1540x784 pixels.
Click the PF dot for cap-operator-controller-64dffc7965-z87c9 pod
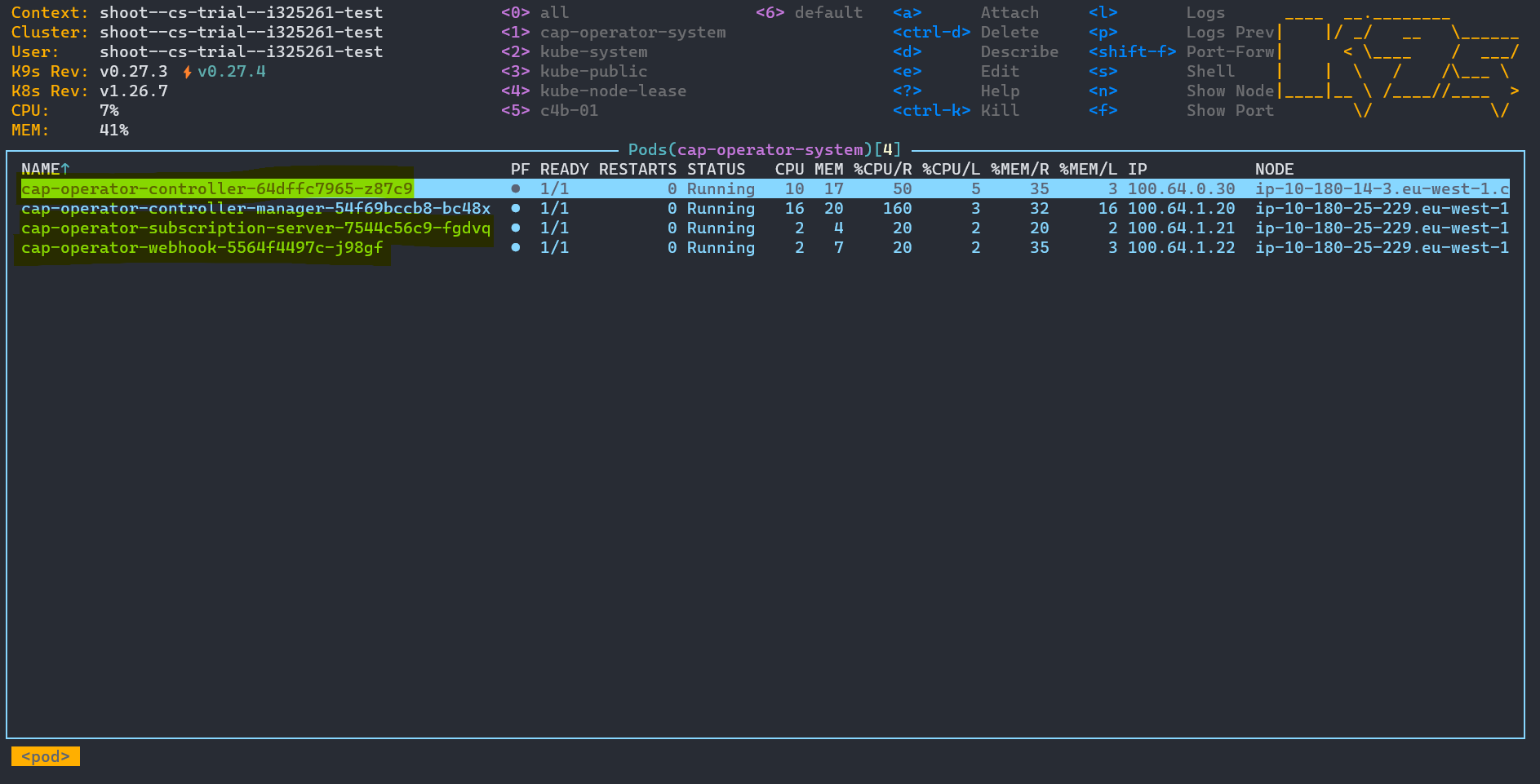516,188
